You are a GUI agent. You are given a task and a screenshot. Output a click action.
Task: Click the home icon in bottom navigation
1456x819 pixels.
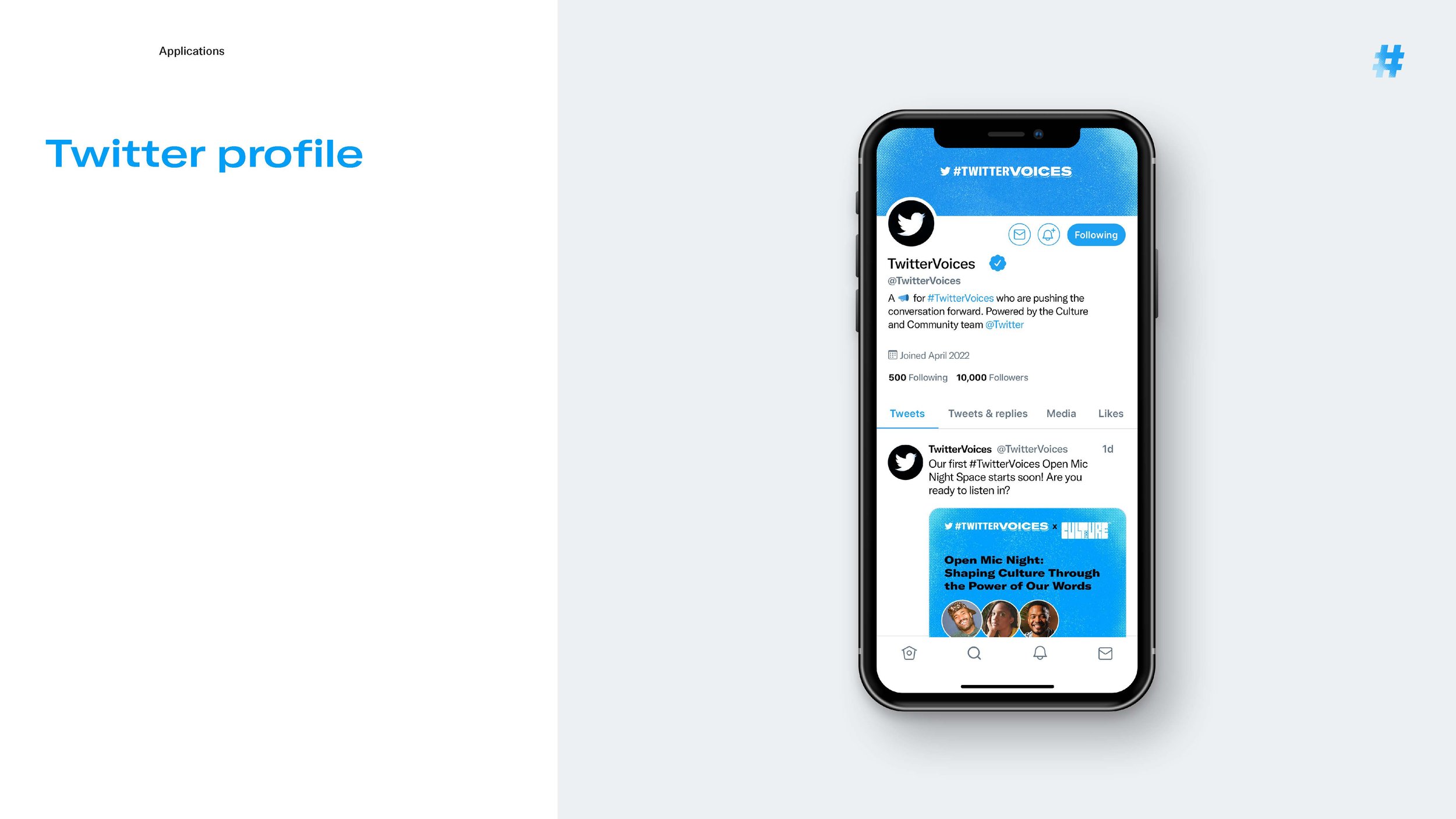pos(908,653)
